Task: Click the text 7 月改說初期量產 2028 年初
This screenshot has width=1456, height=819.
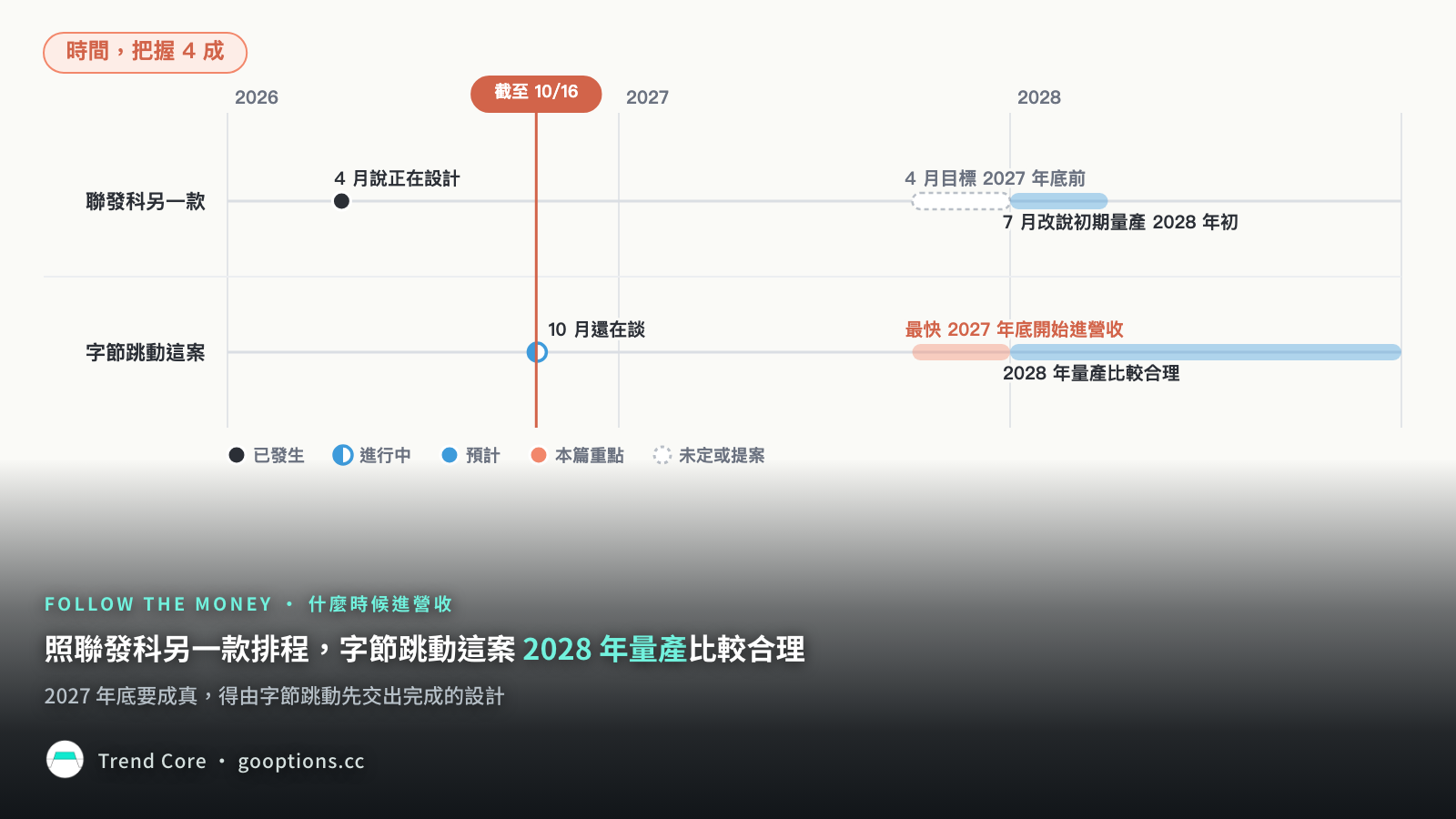Action: 1120,222
